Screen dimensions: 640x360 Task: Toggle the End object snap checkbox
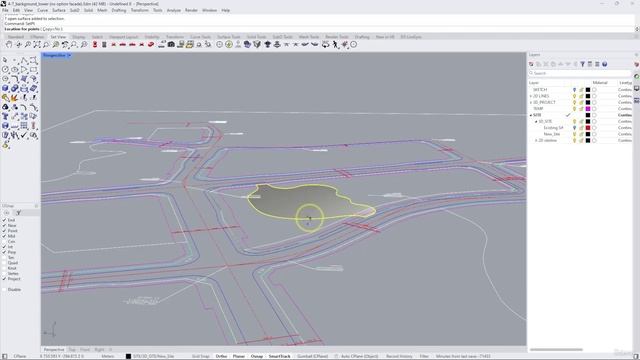tap(4, 220)
